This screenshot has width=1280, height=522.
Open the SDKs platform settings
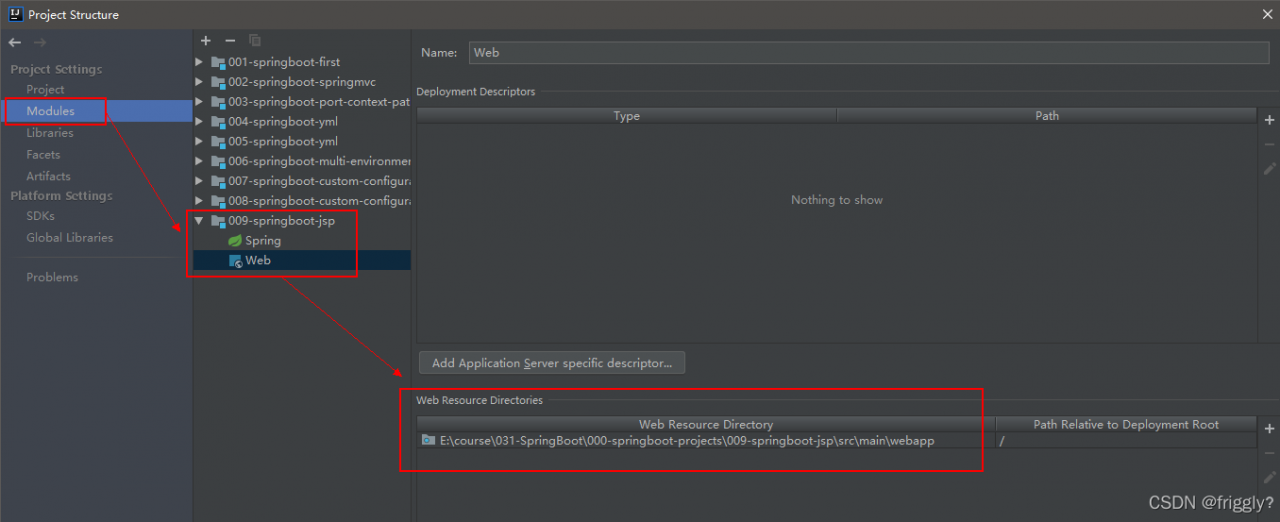(41, 216)
